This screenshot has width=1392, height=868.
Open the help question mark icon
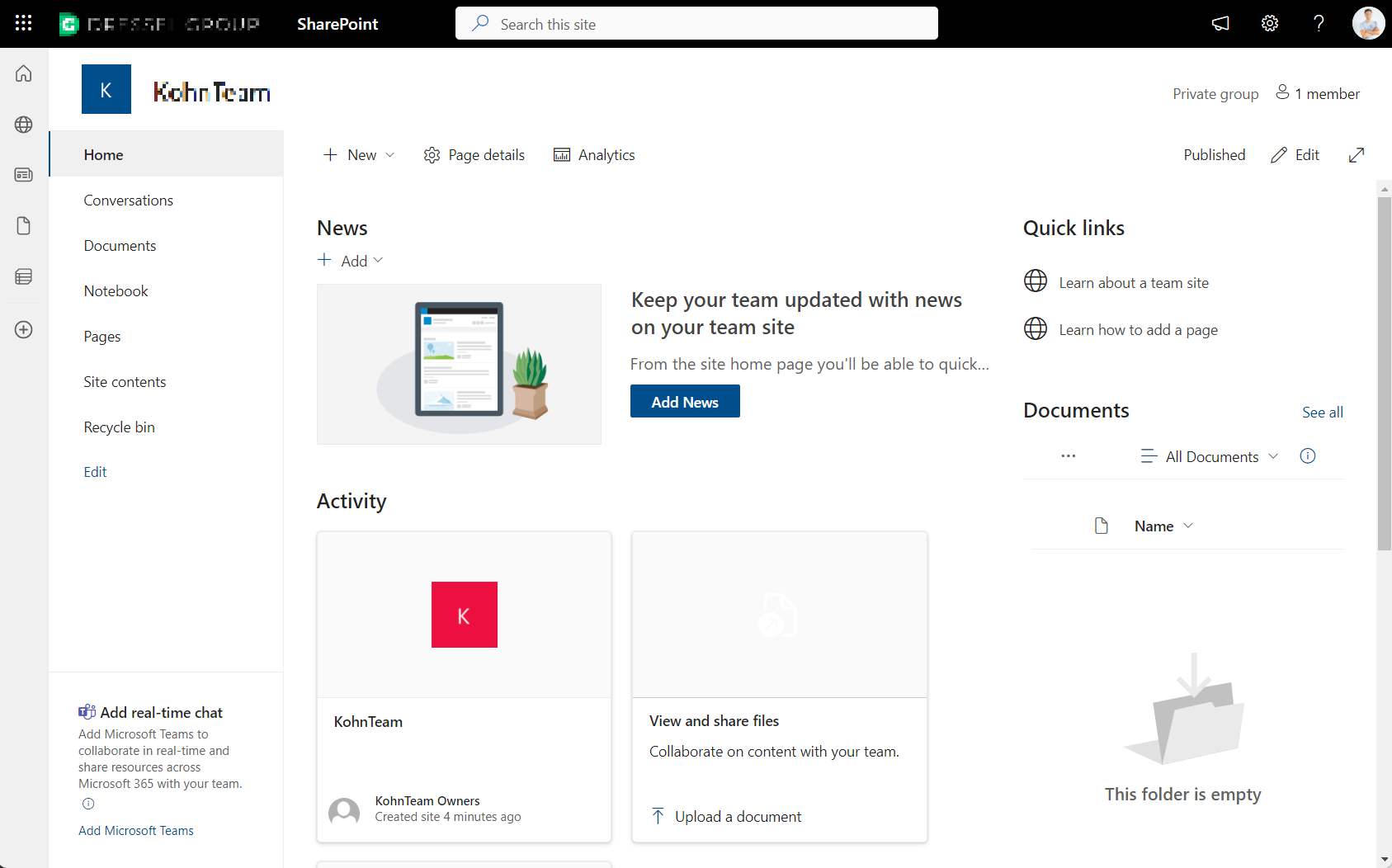tap(1319, 23)
